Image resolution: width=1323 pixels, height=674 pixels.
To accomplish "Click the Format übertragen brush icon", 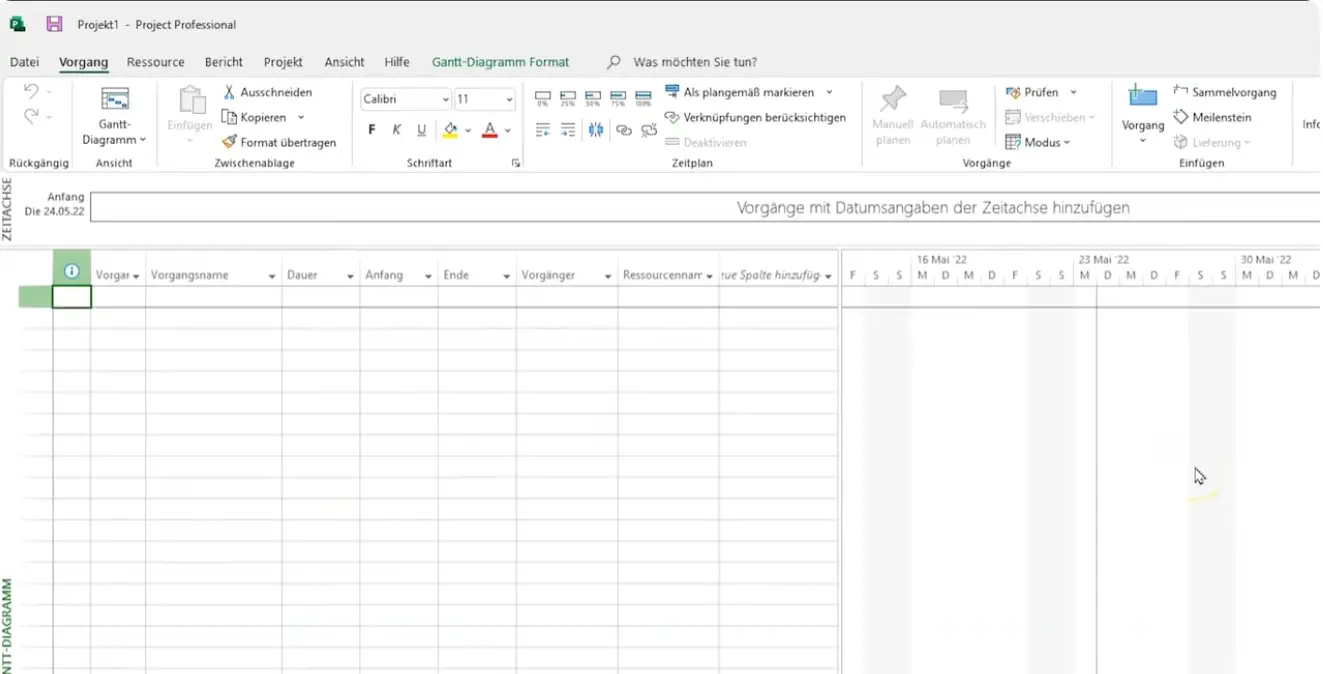I will (229, 142).
